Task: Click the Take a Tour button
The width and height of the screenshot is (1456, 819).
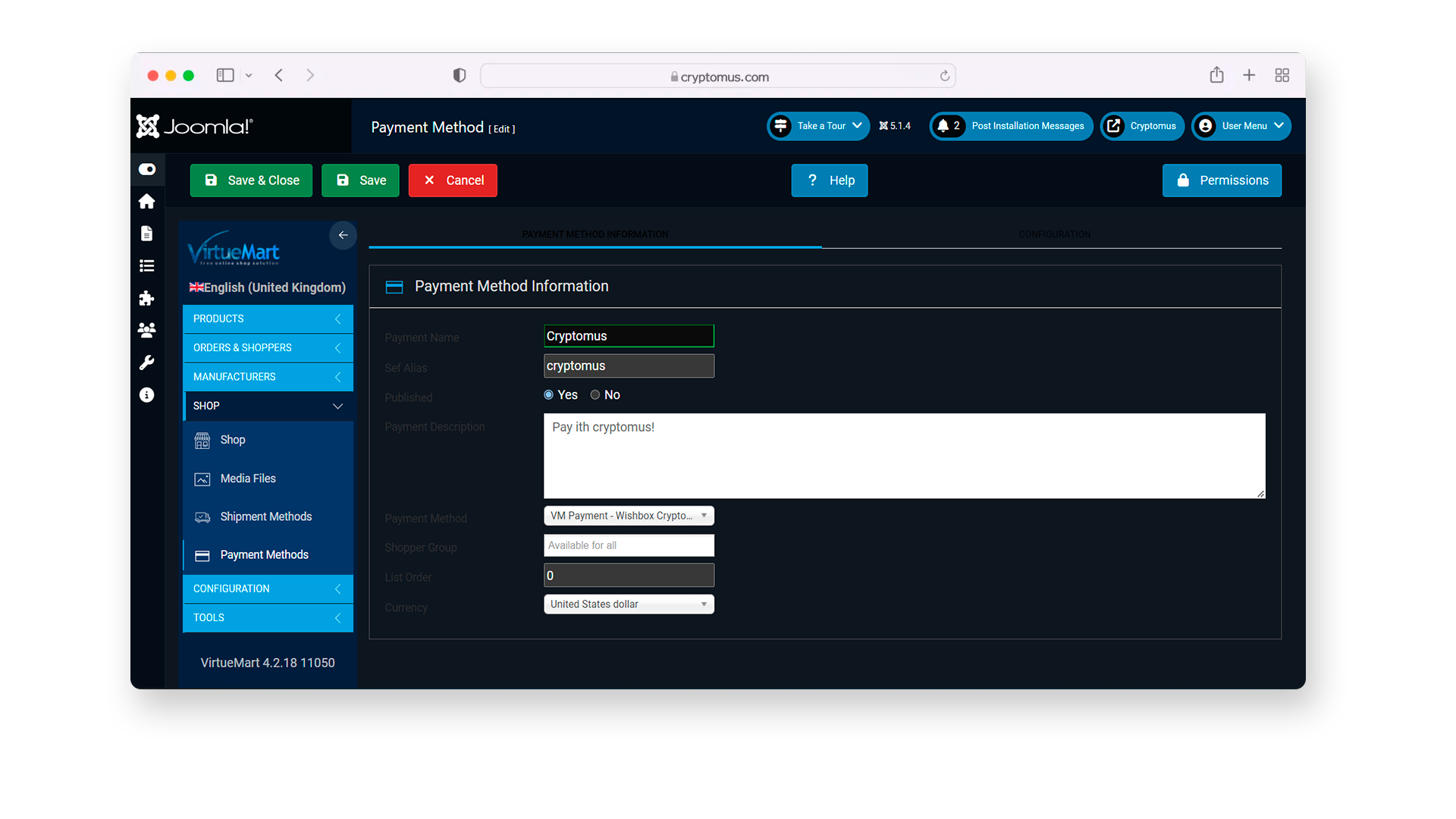Action: tap(819, 126)
